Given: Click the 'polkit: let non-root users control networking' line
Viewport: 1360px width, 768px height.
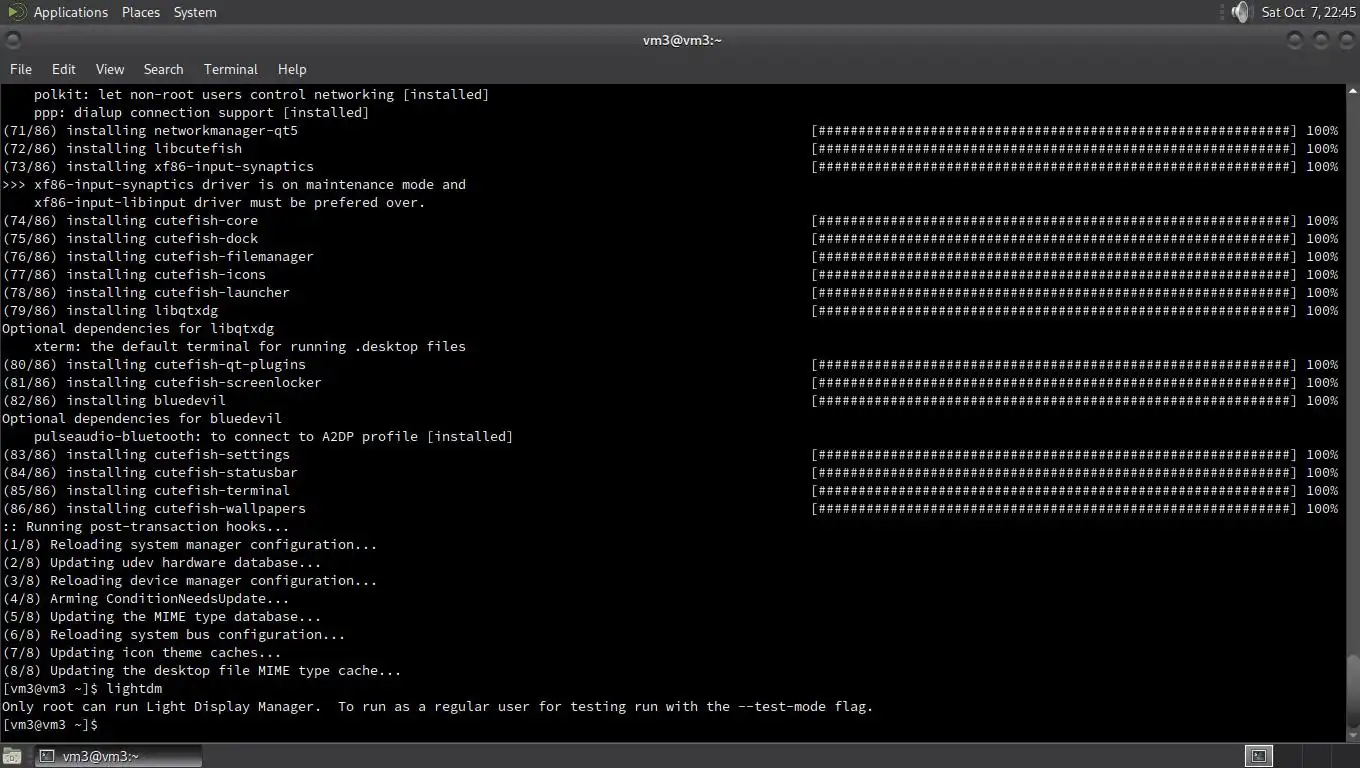Looking at the screenshot, I should coord(261,95).
